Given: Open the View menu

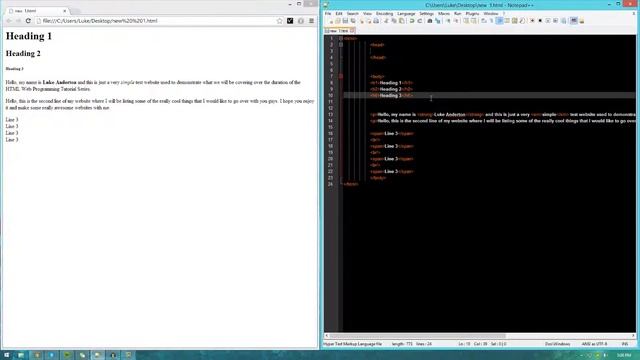Looking at the screenshot, I should (x=367, y=13).
